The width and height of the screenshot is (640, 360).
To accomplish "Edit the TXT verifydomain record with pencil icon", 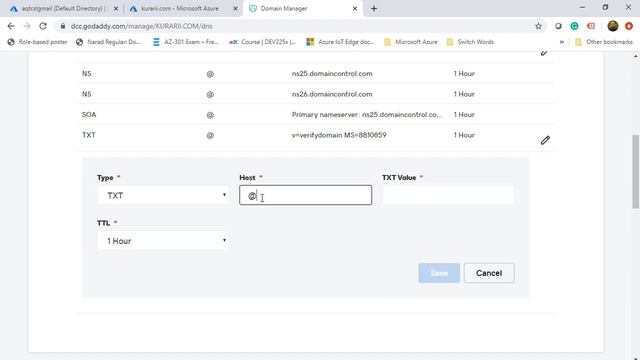I will click(545, 140).
